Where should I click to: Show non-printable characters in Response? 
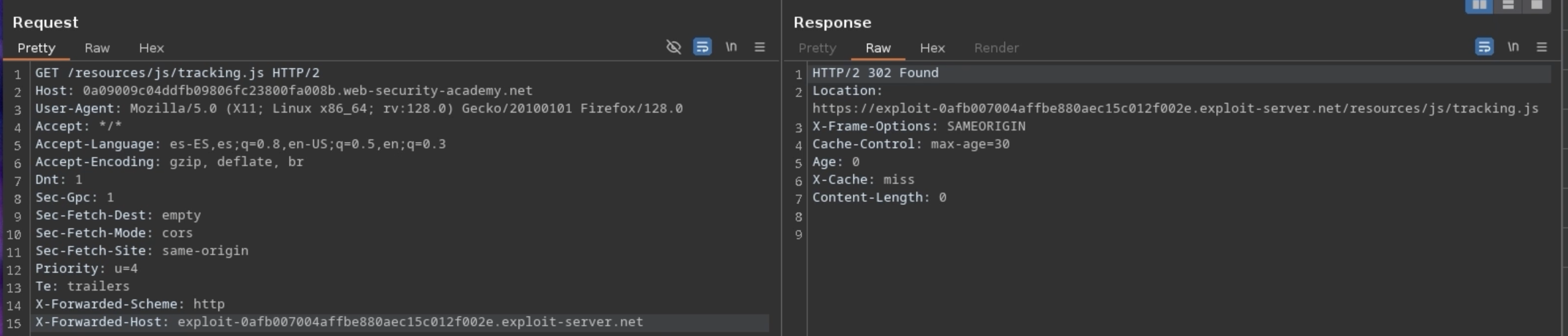coord(1513,47)
